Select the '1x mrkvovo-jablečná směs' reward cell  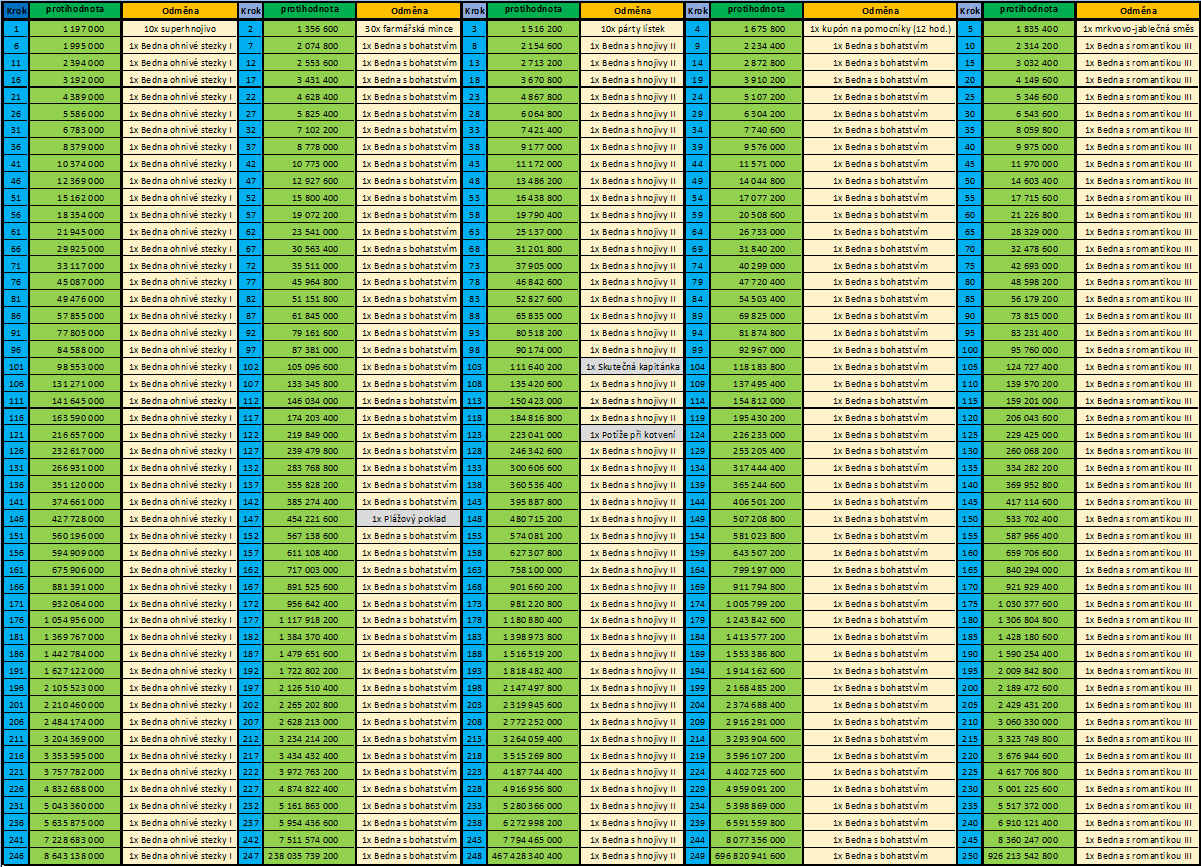pyautogui.click(x=1138, y=29)
